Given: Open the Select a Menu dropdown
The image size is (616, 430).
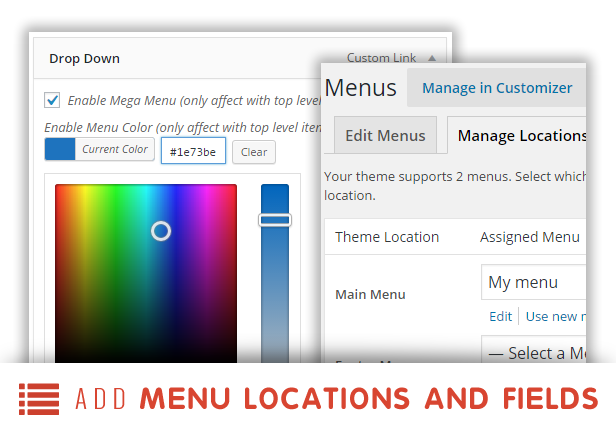Looking at the screenshot, I should pos(534,349).
